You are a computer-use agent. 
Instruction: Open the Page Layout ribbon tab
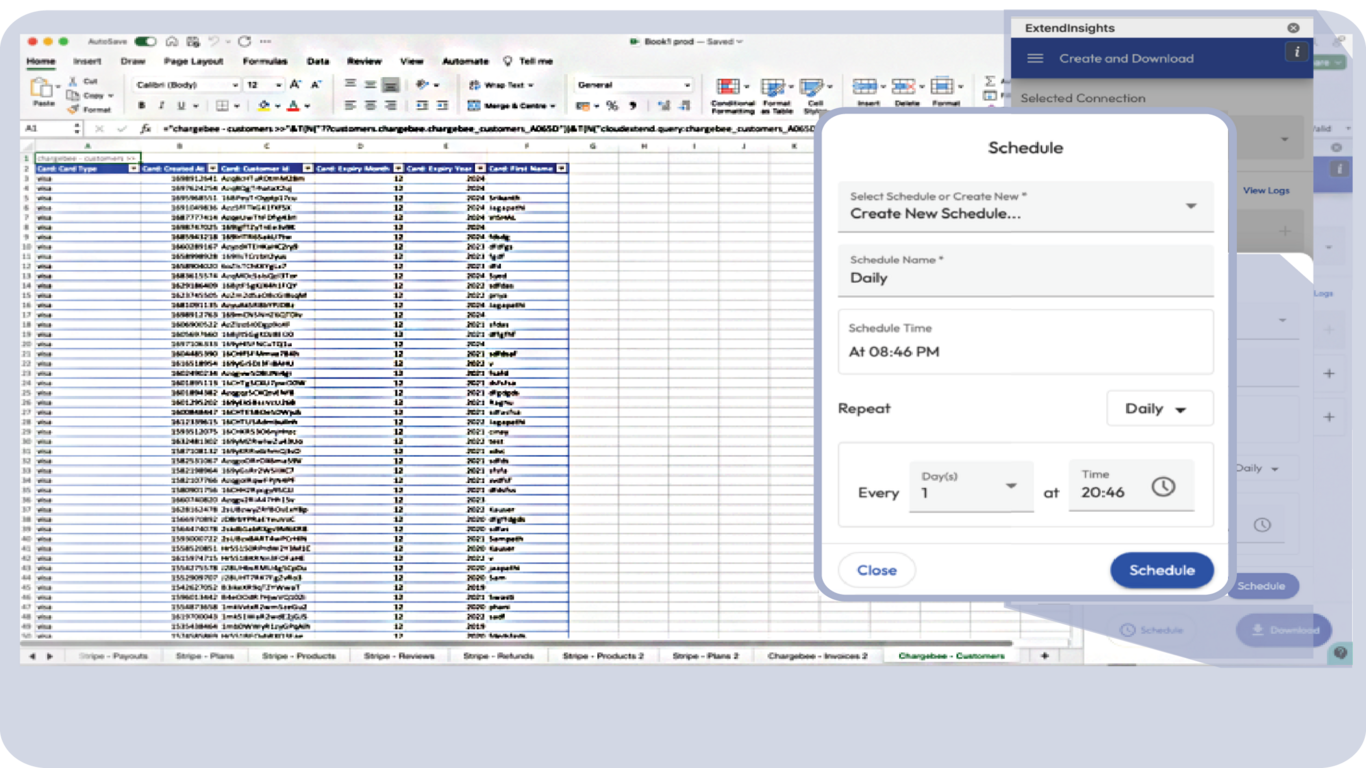click(x=193, y=61)
